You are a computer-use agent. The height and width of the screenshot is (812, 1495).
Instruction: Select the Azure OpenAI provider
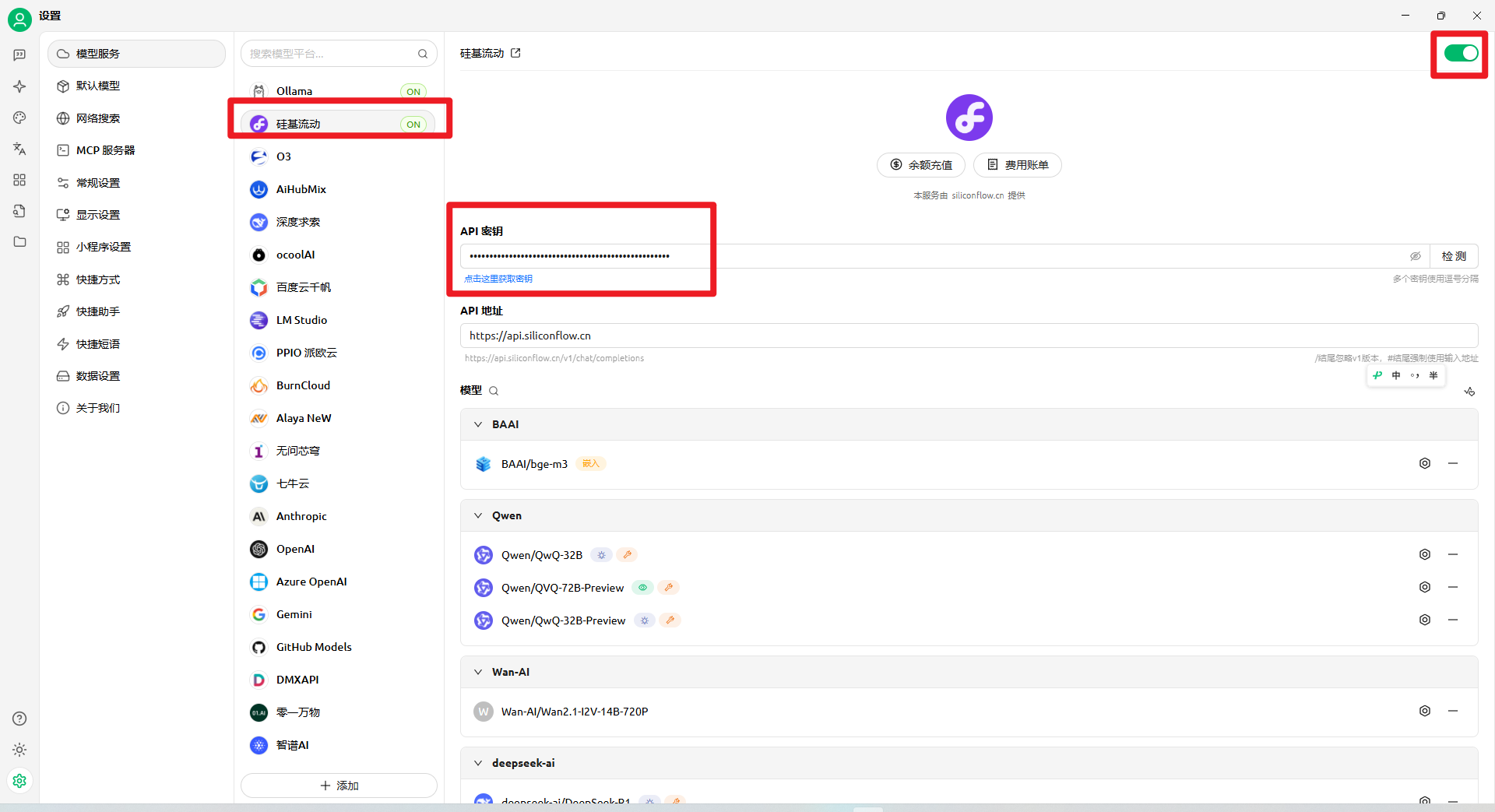point(339,582)
